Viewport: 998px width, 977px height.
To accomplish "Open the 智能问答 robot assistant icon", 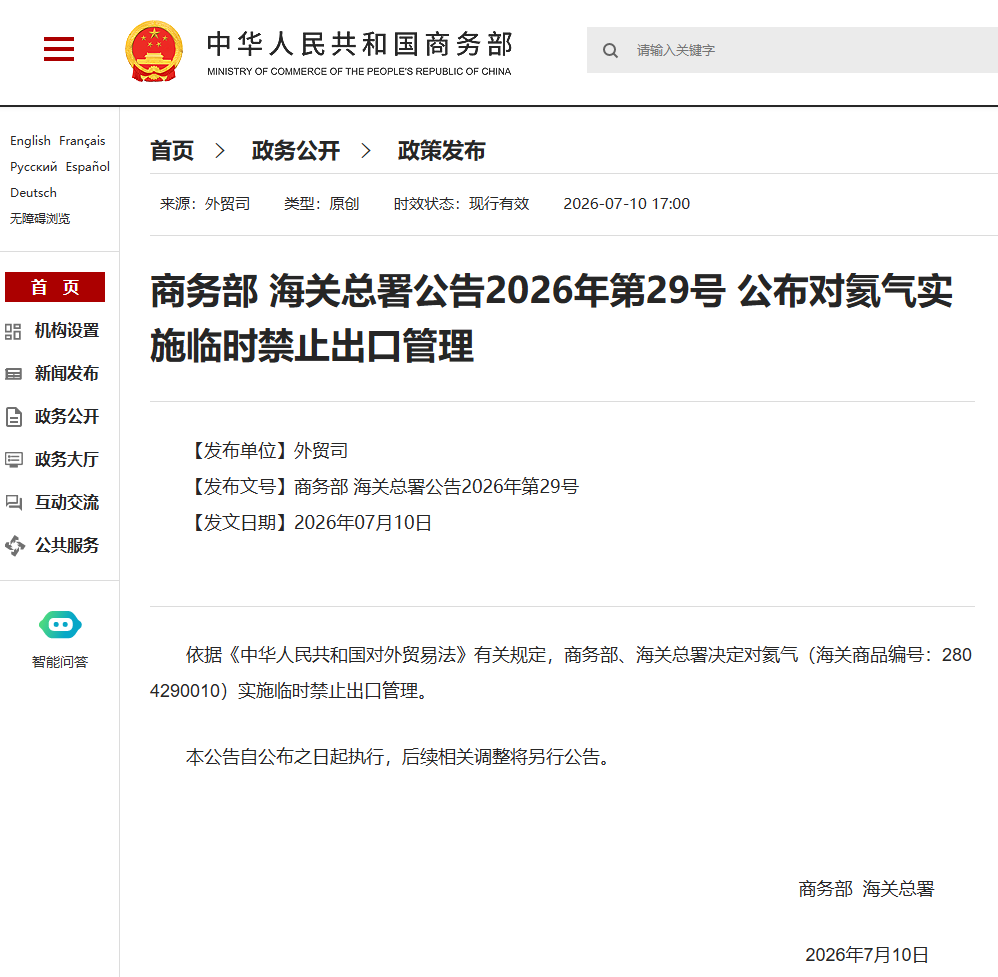I will [60, 624].
